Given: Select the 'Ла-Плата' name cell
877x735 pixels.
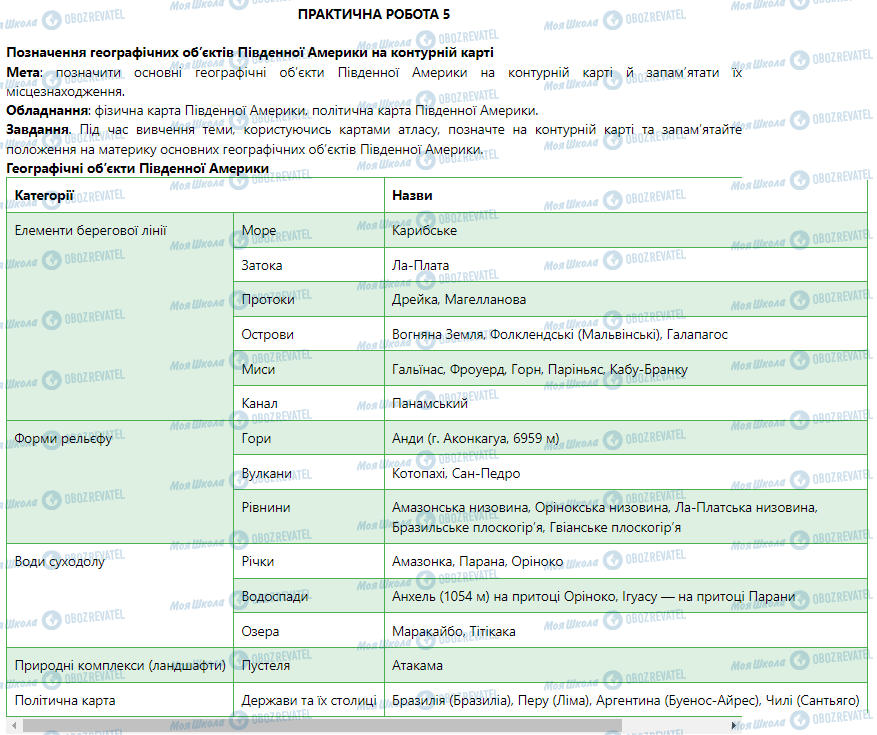Looking at the screenshot, I should [421, 266].
